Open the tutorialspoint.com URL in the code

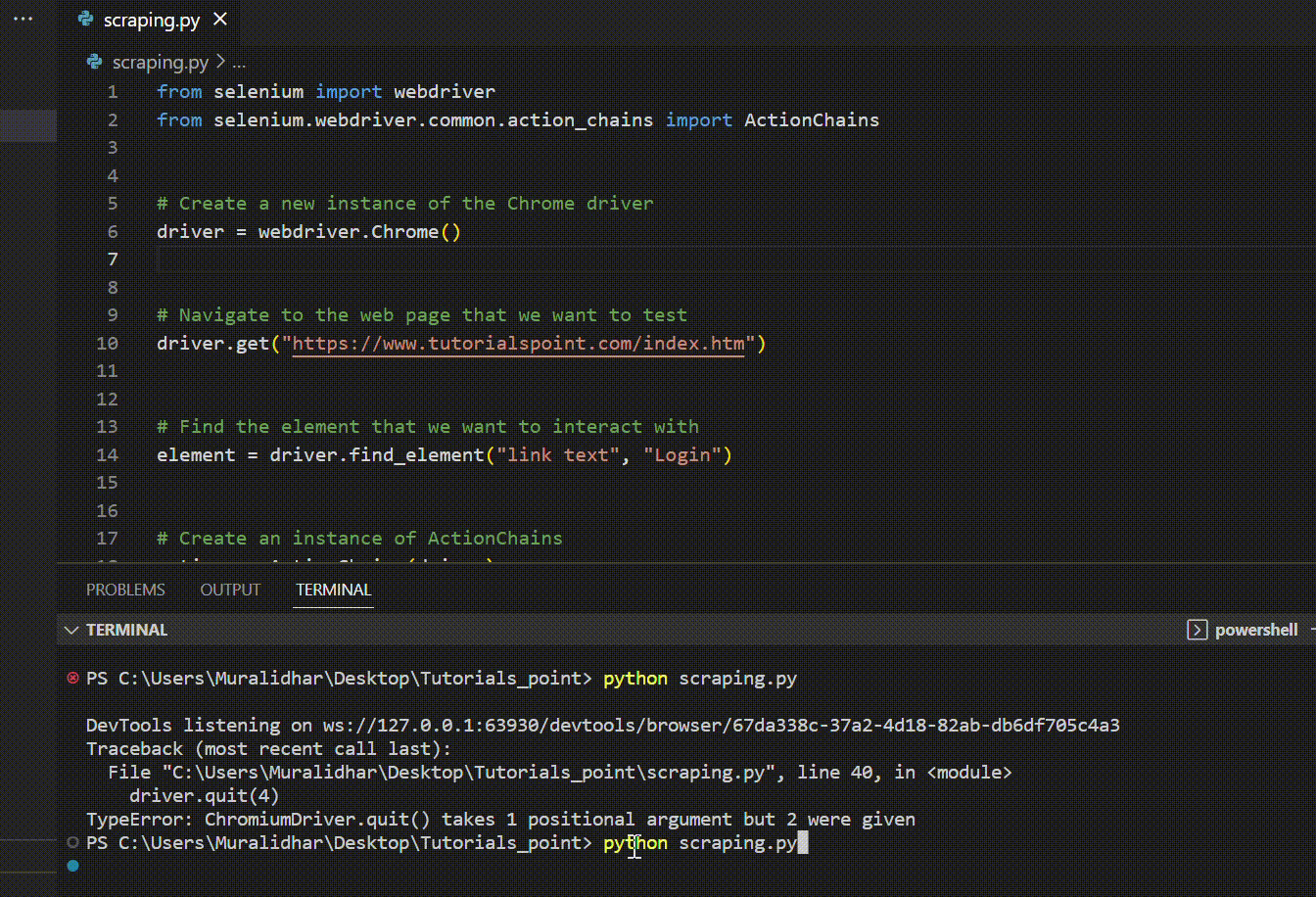coord(519,344)
